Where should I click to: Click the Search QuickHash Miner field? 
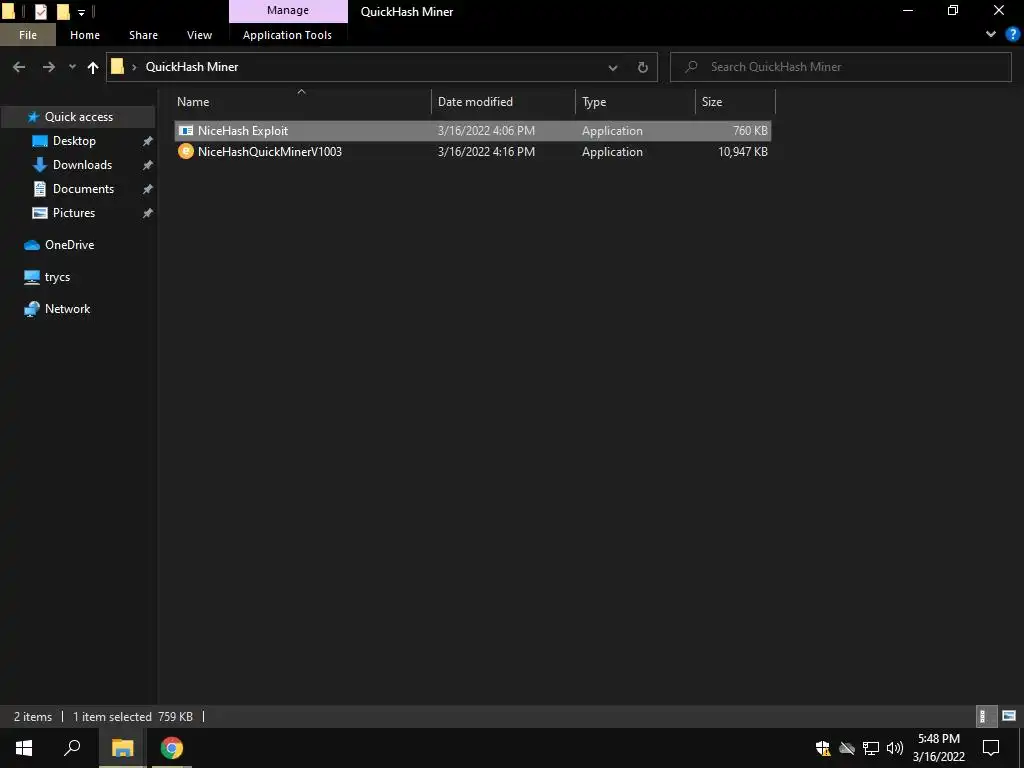(x=840, y=67)
